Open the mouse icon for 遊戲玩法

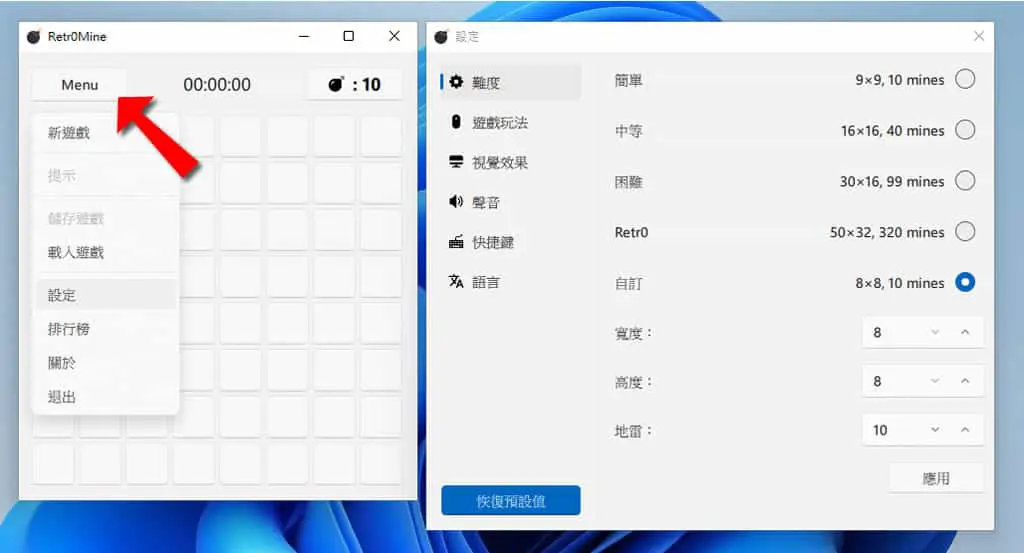coord(456,121)
